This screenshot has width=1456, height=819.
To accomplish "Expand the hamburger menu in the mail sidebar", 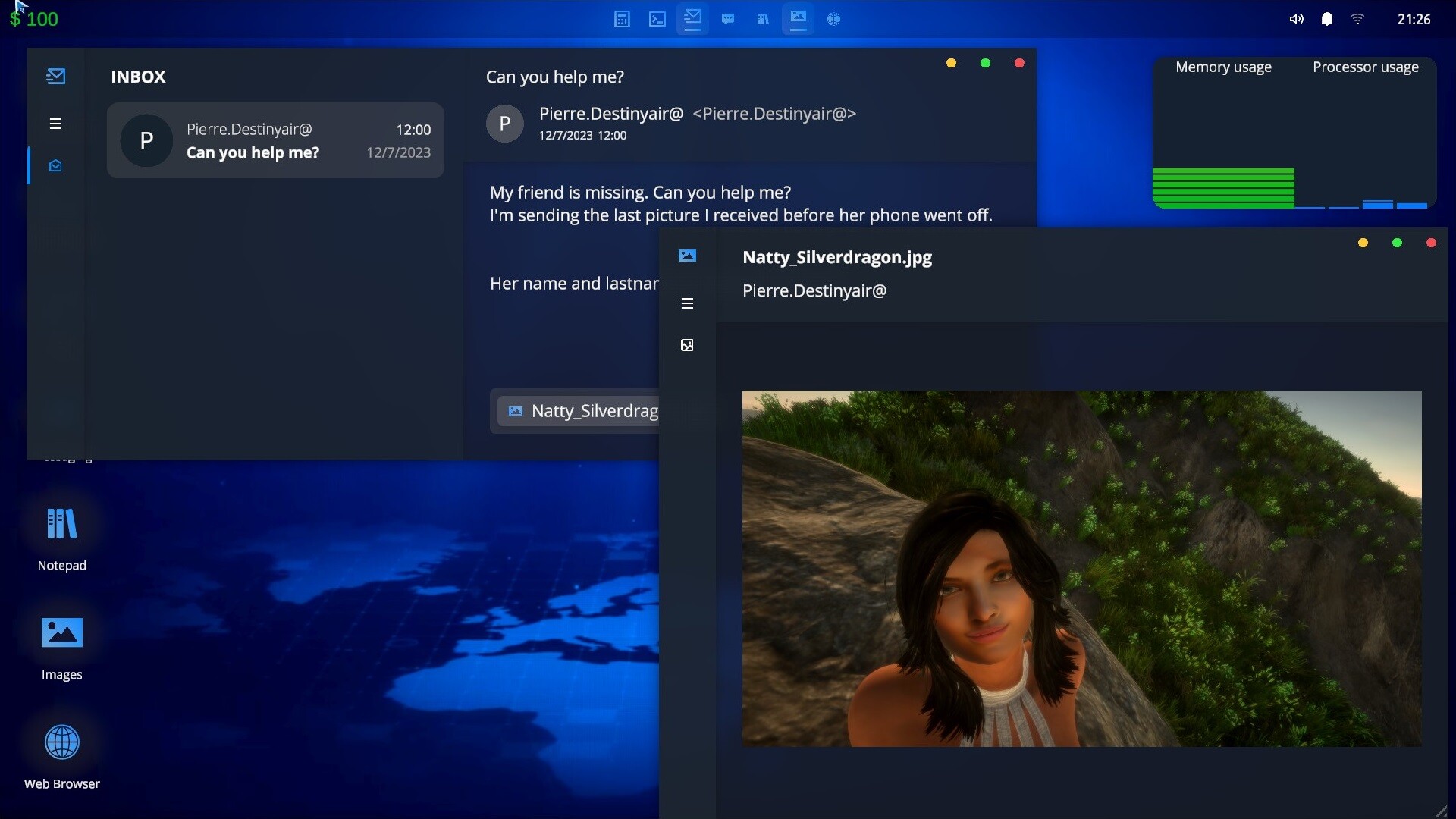I will (55, 123).
